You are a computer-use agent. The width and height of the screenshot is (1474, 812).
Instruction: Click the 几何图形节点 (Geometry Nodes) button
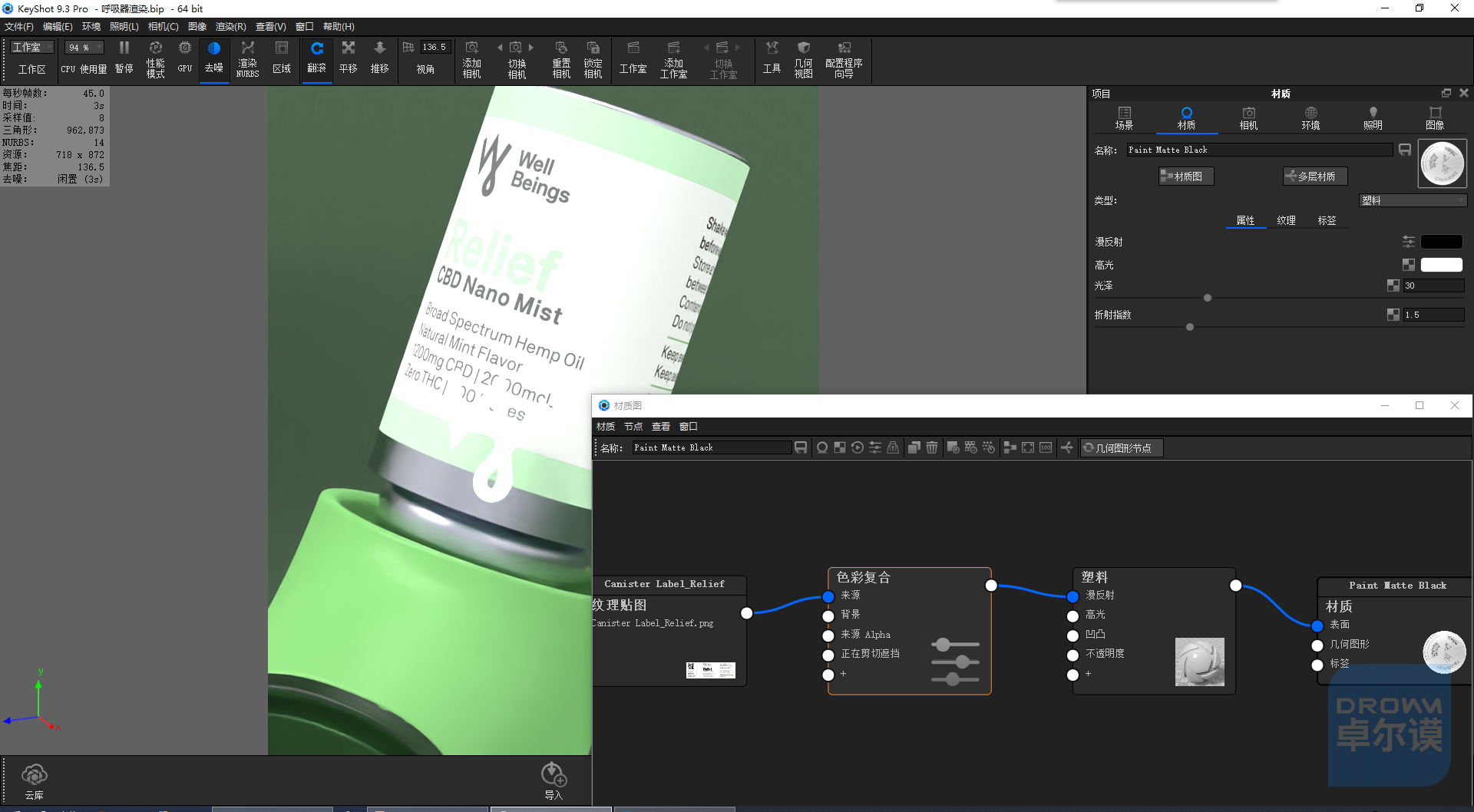click(1122, 447)
